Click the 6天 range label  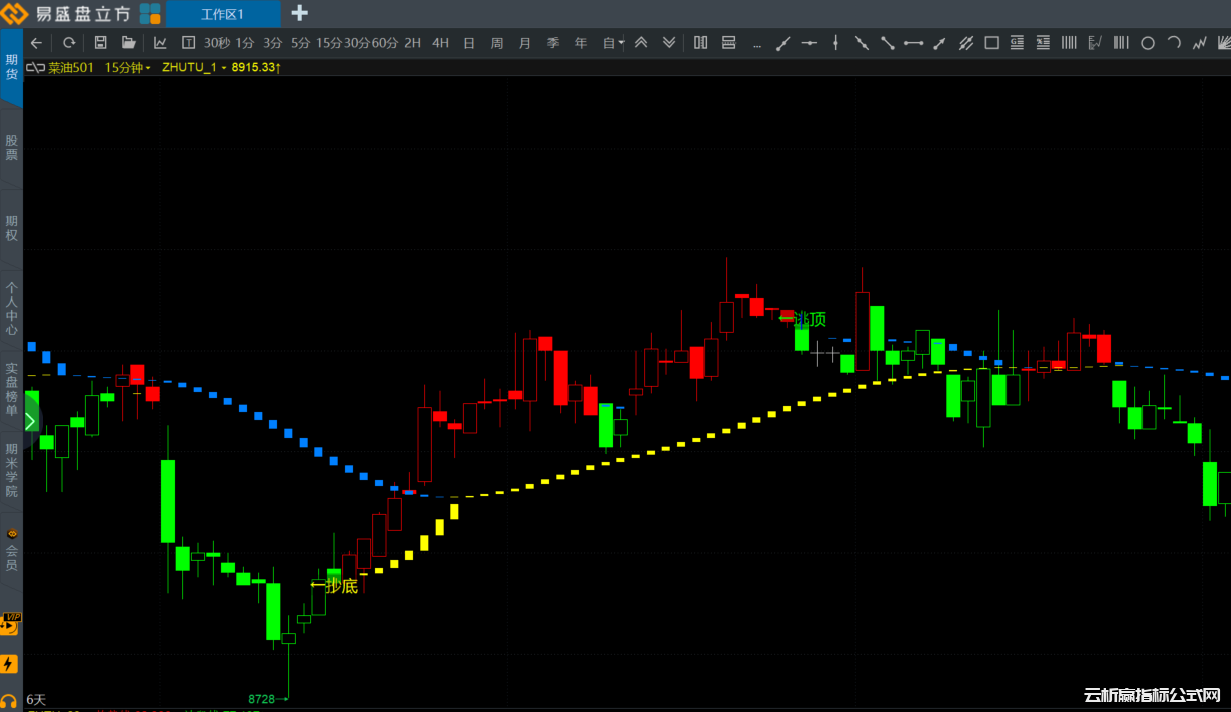coord(36,699)
